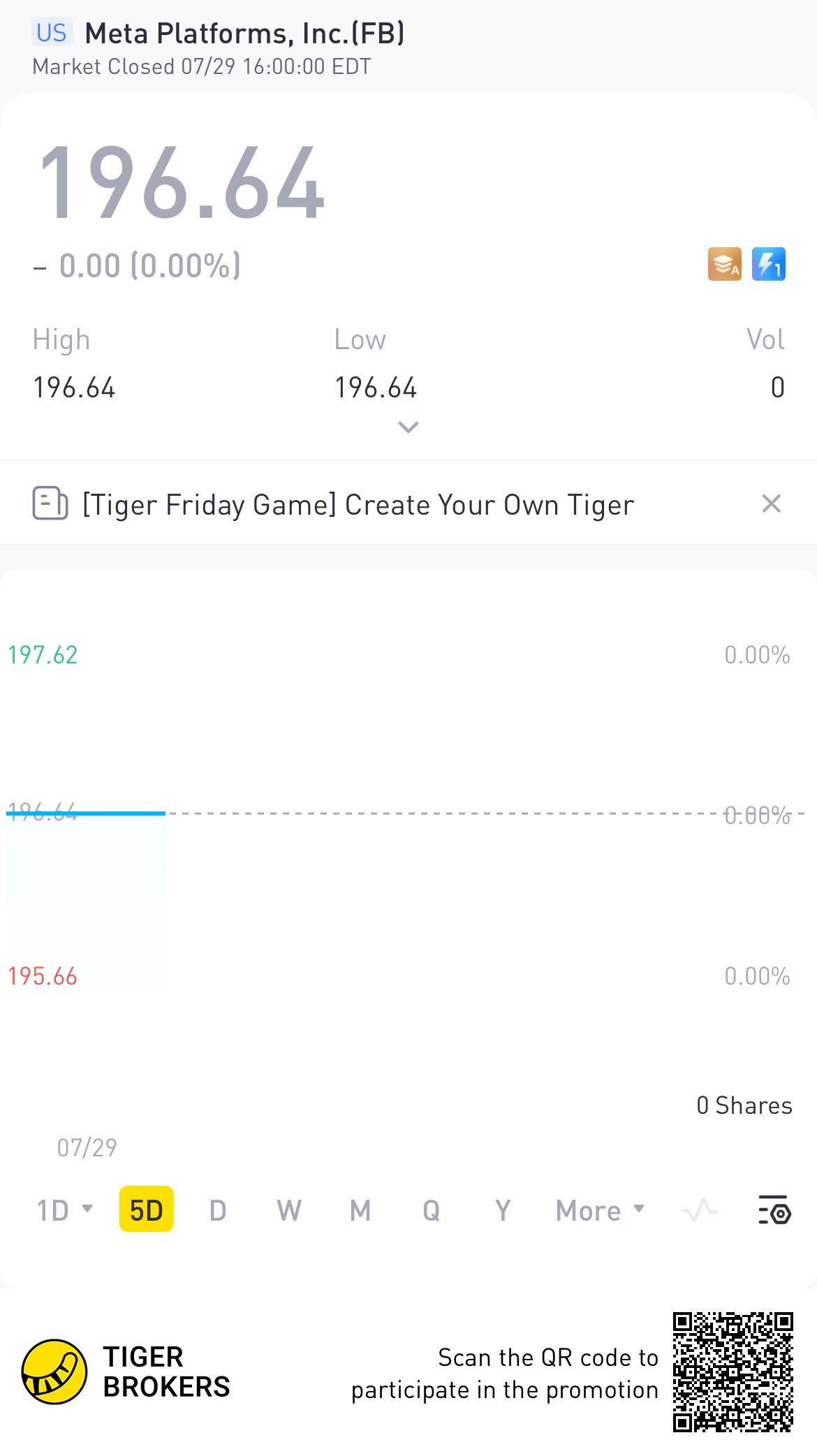Open the chart settings icon
Image resolution: width=817 pixels, height=1456 pixels.
pos(774,1210)
